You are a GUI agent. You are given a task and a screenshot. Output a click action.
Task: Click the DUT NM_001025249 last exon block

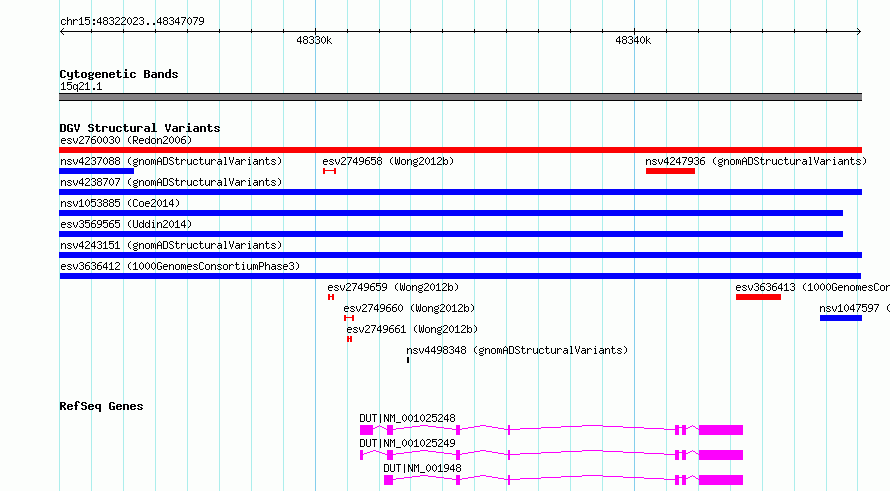click(721, 455)
